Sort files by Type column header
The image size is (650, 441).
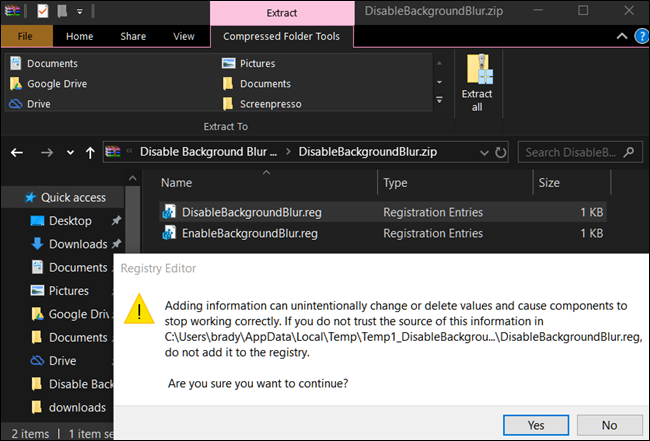pyautogui.click(x=396, y=183)
